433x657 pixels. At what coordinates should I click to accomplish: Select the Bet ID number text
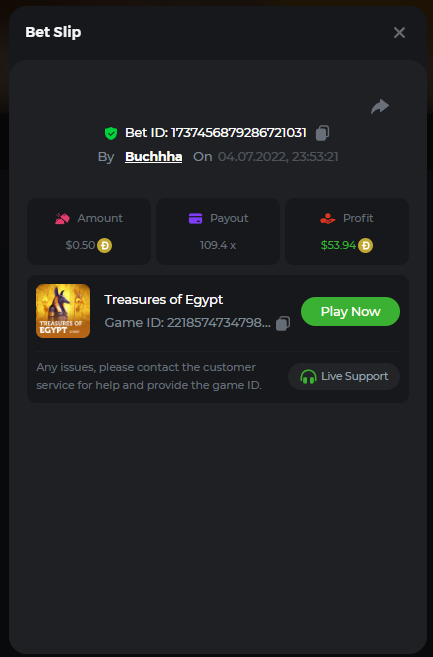click(x=239, y=133)
